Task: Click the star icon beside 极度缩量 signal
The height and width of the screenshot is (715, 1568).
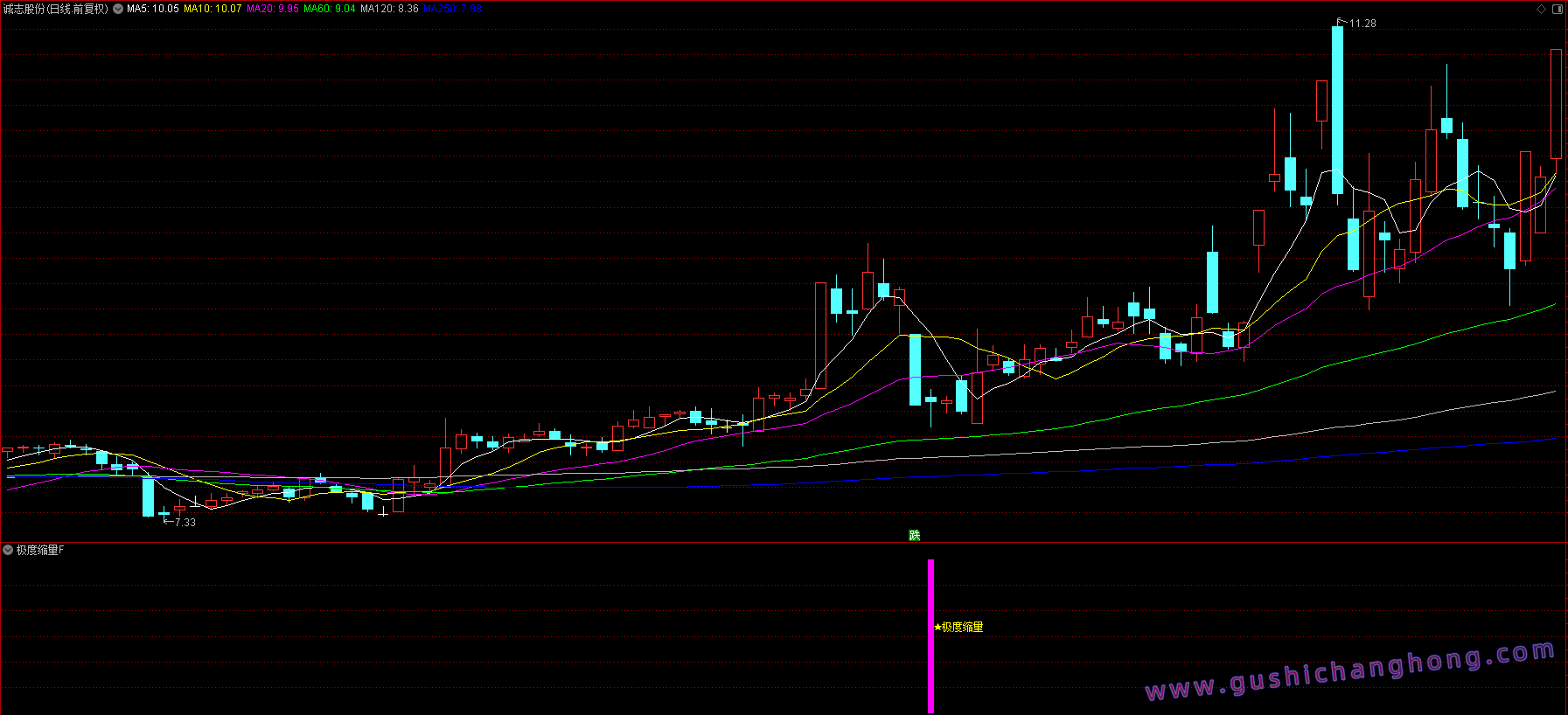Action: (937, 627)
